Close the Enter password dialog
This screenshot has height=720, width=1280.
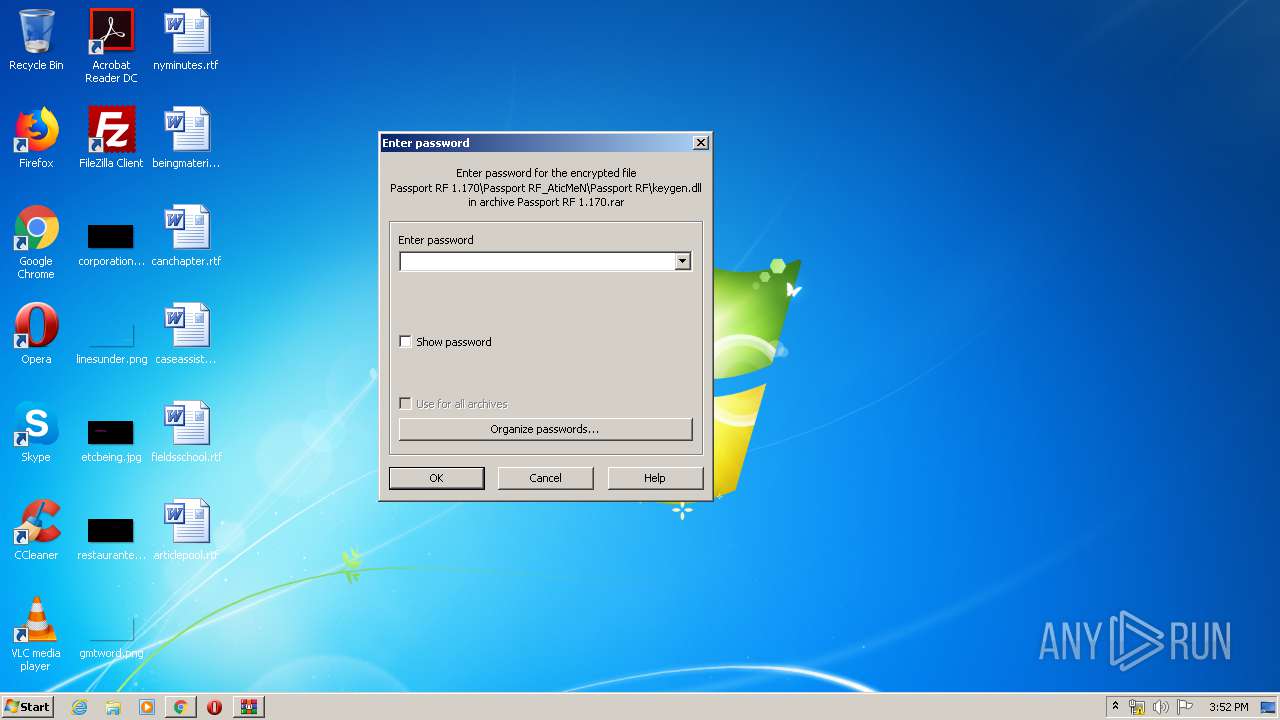tap(701, 143)
